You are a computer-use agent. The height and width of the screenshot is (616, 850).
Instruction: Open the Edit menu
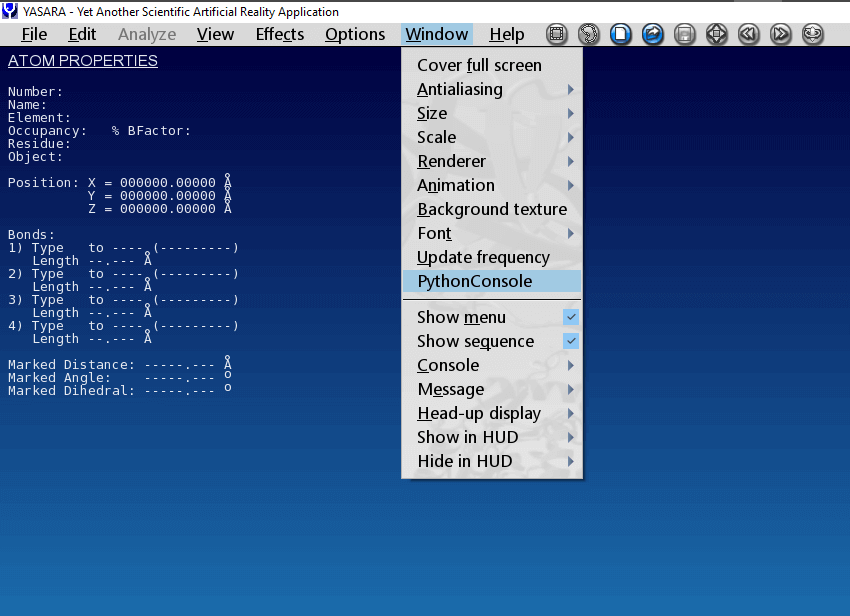[82, 34]
